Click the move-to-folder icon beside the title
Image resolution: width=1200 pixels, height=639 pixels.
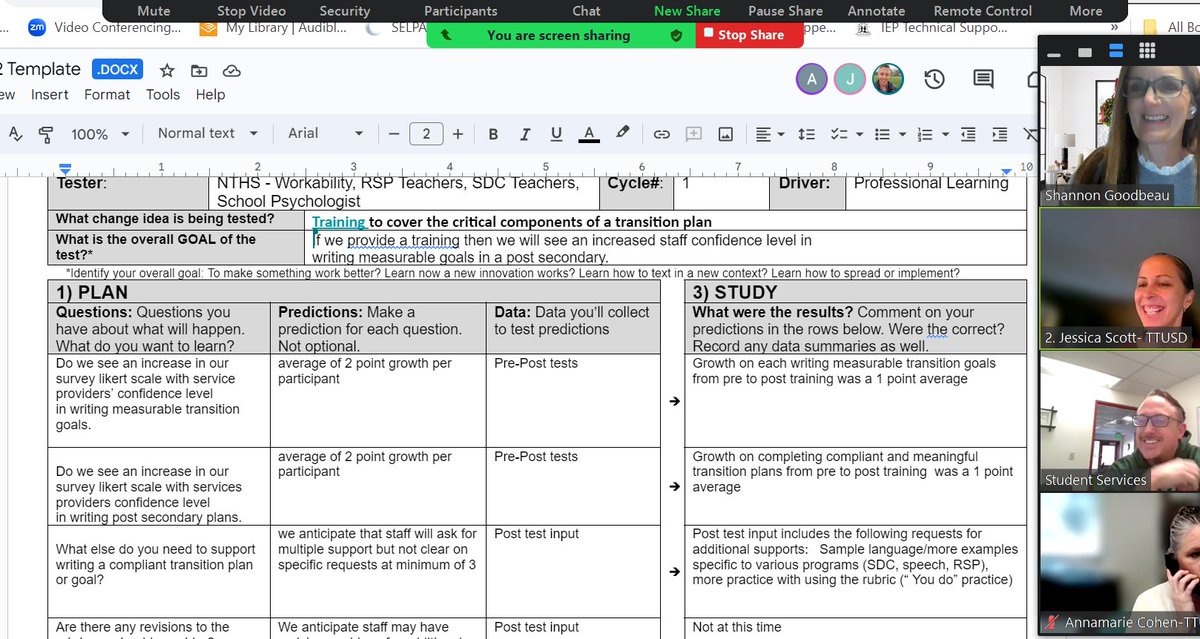click(199, 70)
